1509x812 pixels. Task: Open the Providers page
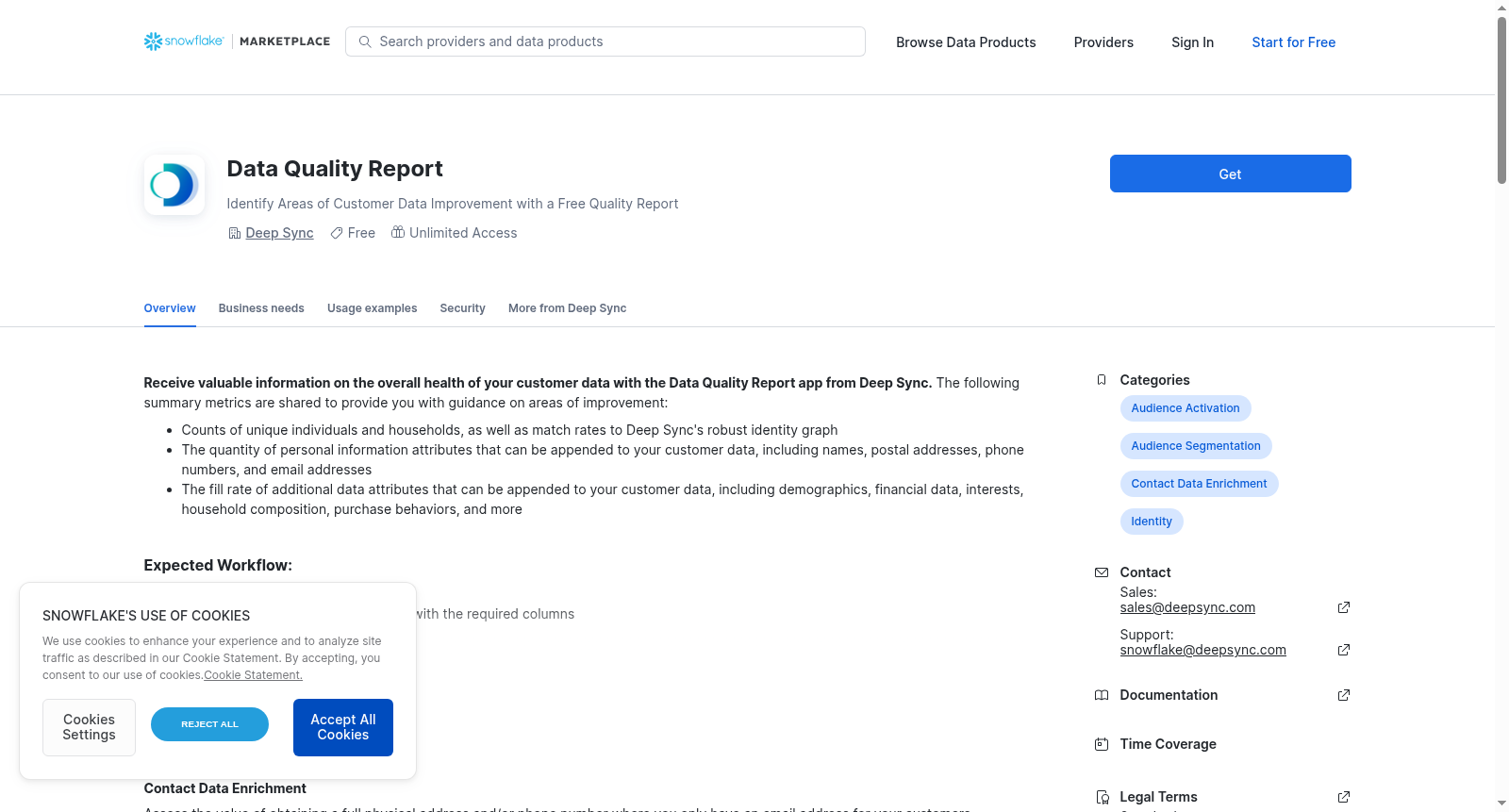(1103, 42)
